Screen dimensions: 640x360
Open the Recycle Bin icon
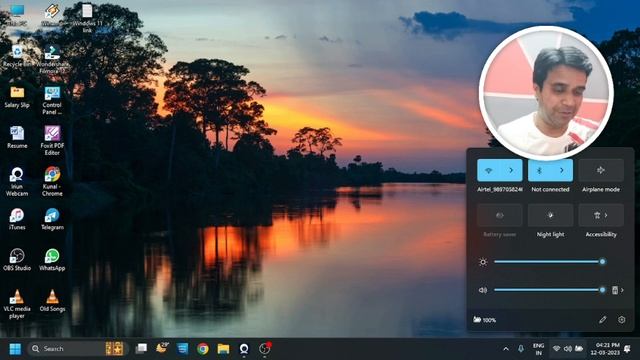(17, 56)
